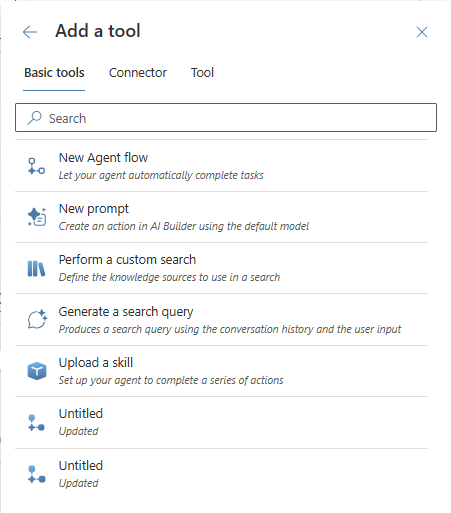
Task: Click the Upload a skill cube icon
Action: pos(37,371)
